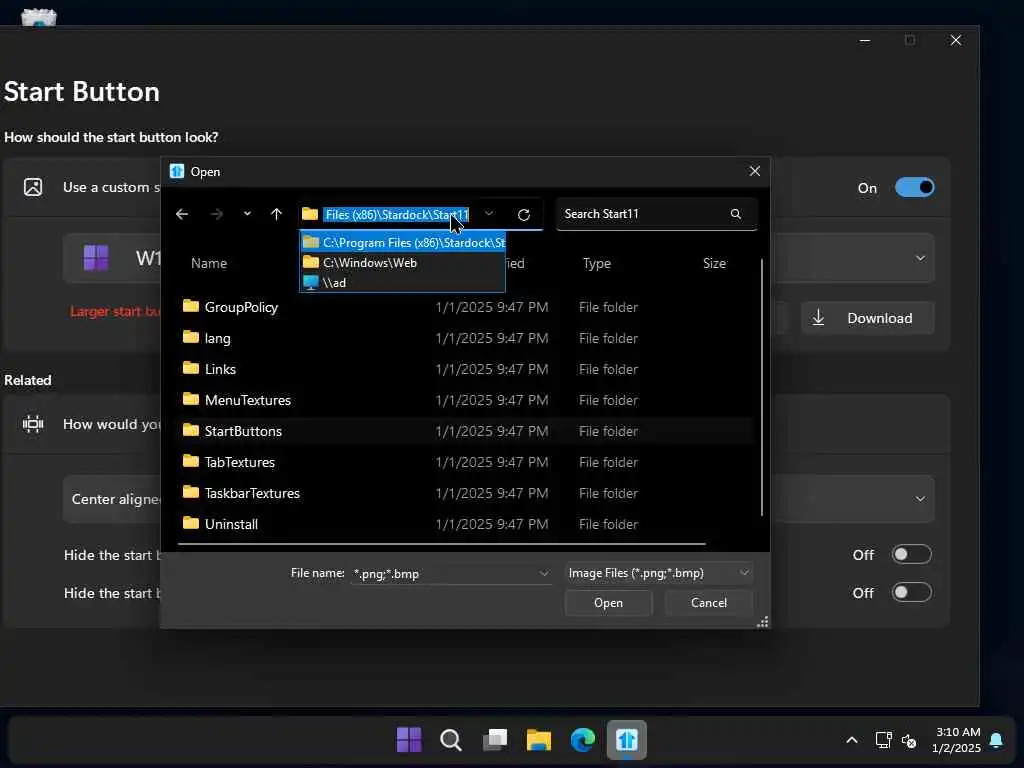1024x768 pixels.
Task: Expand the File name dropdown arrow
Action: [543, 573]
